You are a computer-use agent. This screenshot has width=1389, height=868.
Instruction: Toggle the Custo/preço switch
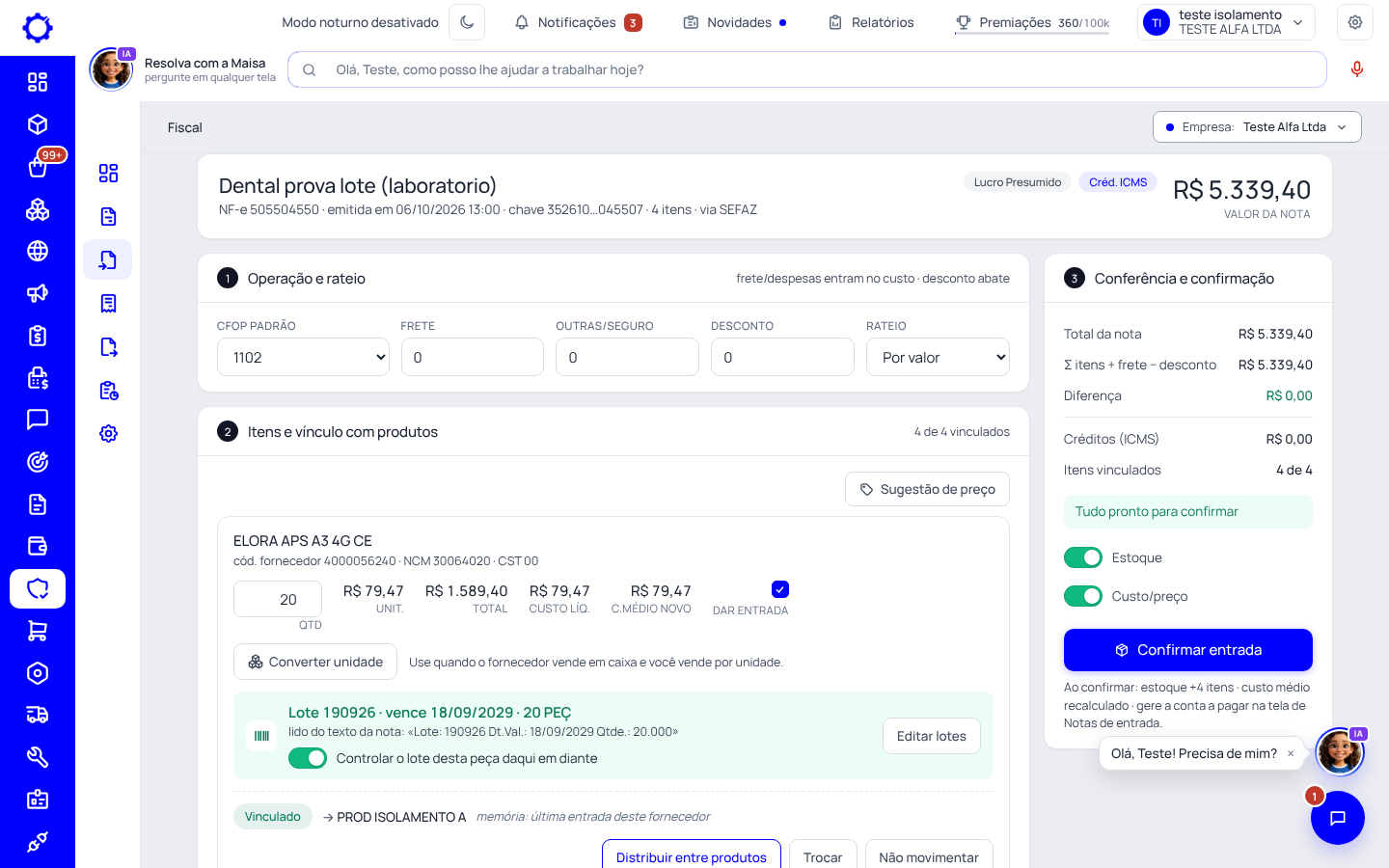pyautogui.click(x=1083, y=596)
